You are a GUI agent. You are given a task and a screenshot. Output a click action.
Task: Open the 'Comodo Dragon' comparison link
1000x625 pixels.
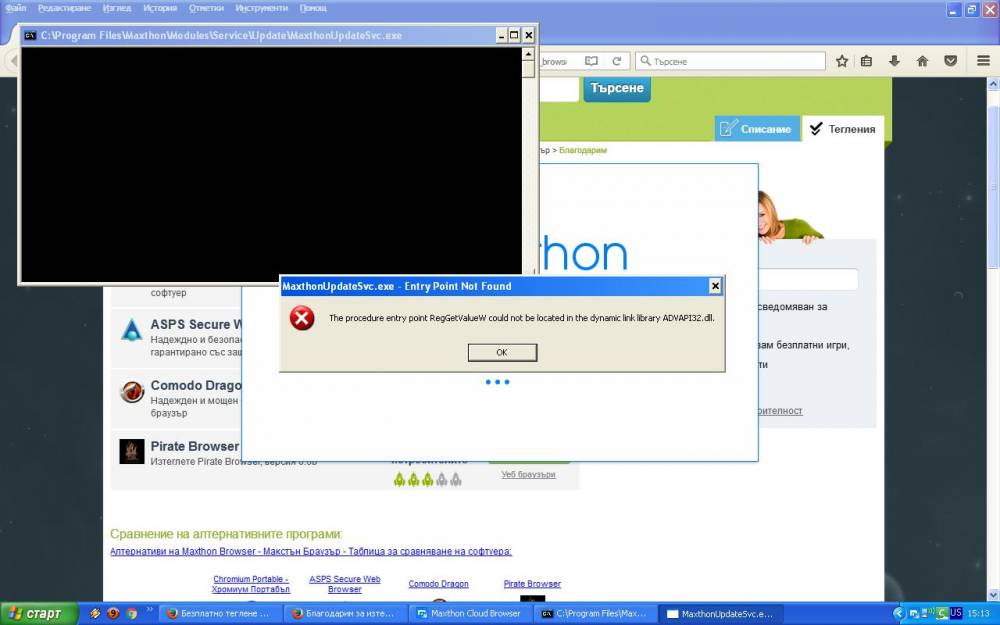438,584
